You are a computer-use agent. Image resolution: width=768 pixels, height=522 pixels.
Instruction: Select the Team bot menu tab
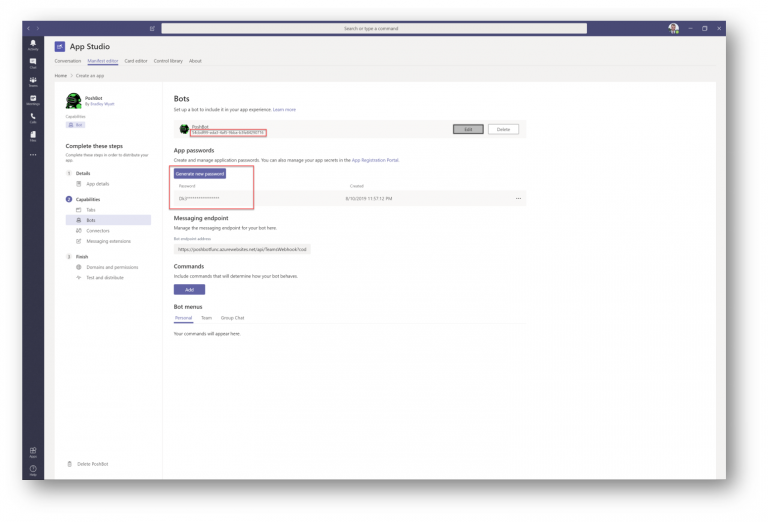pos(207,318)
